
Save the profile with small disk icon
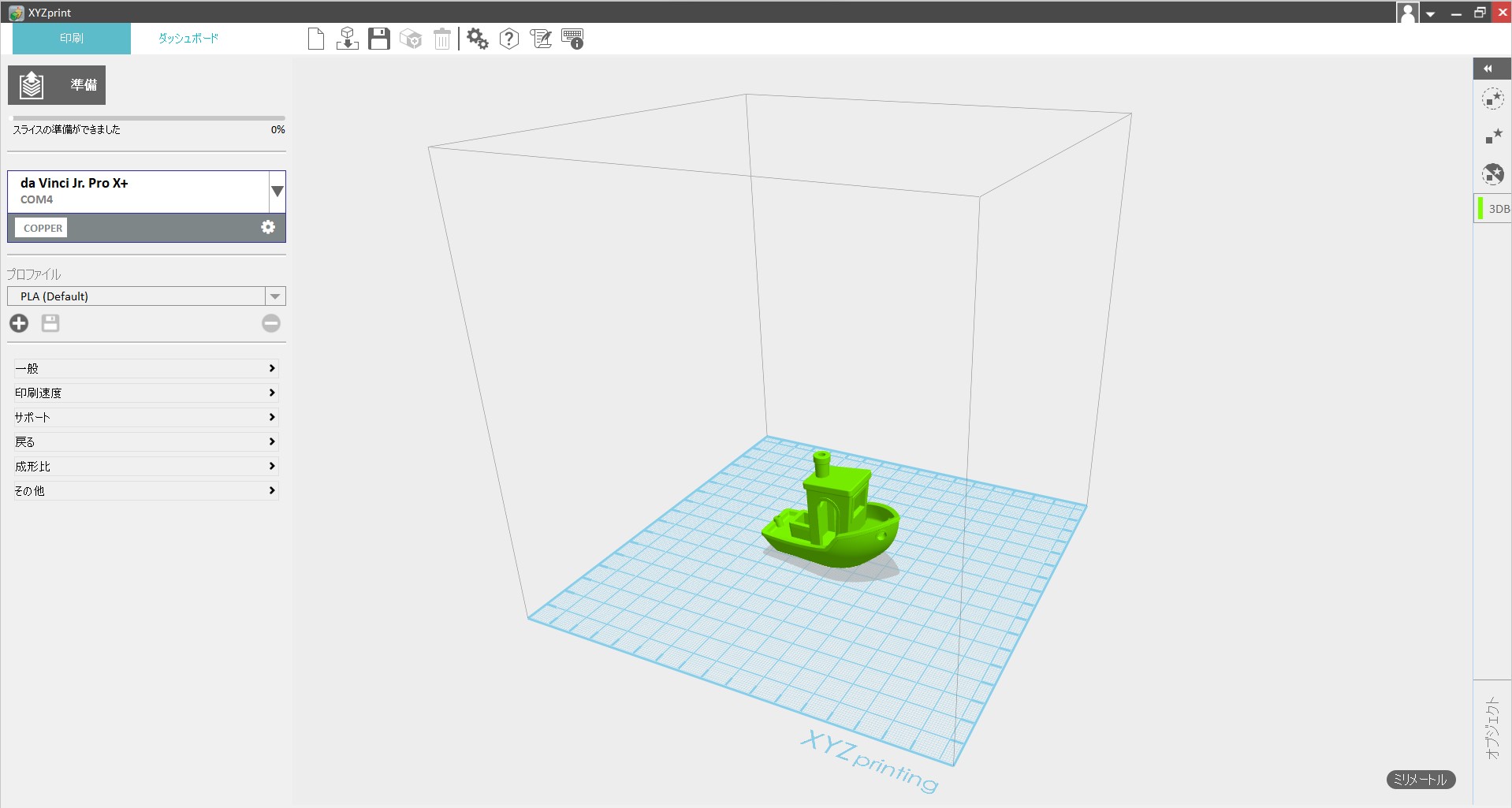pyautogui.click(x=50, y=323)
